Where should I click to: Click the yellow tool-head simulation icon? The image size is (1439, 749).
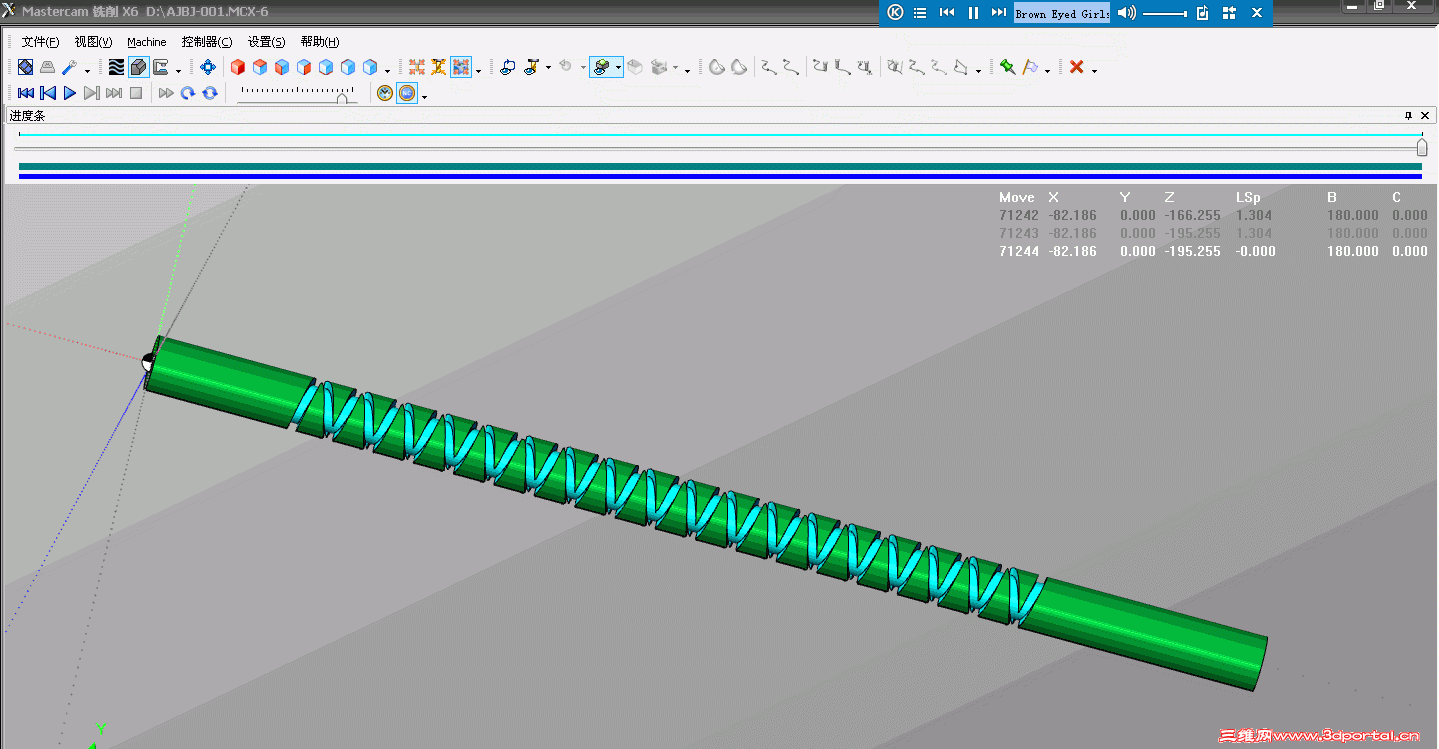[531, 67]
